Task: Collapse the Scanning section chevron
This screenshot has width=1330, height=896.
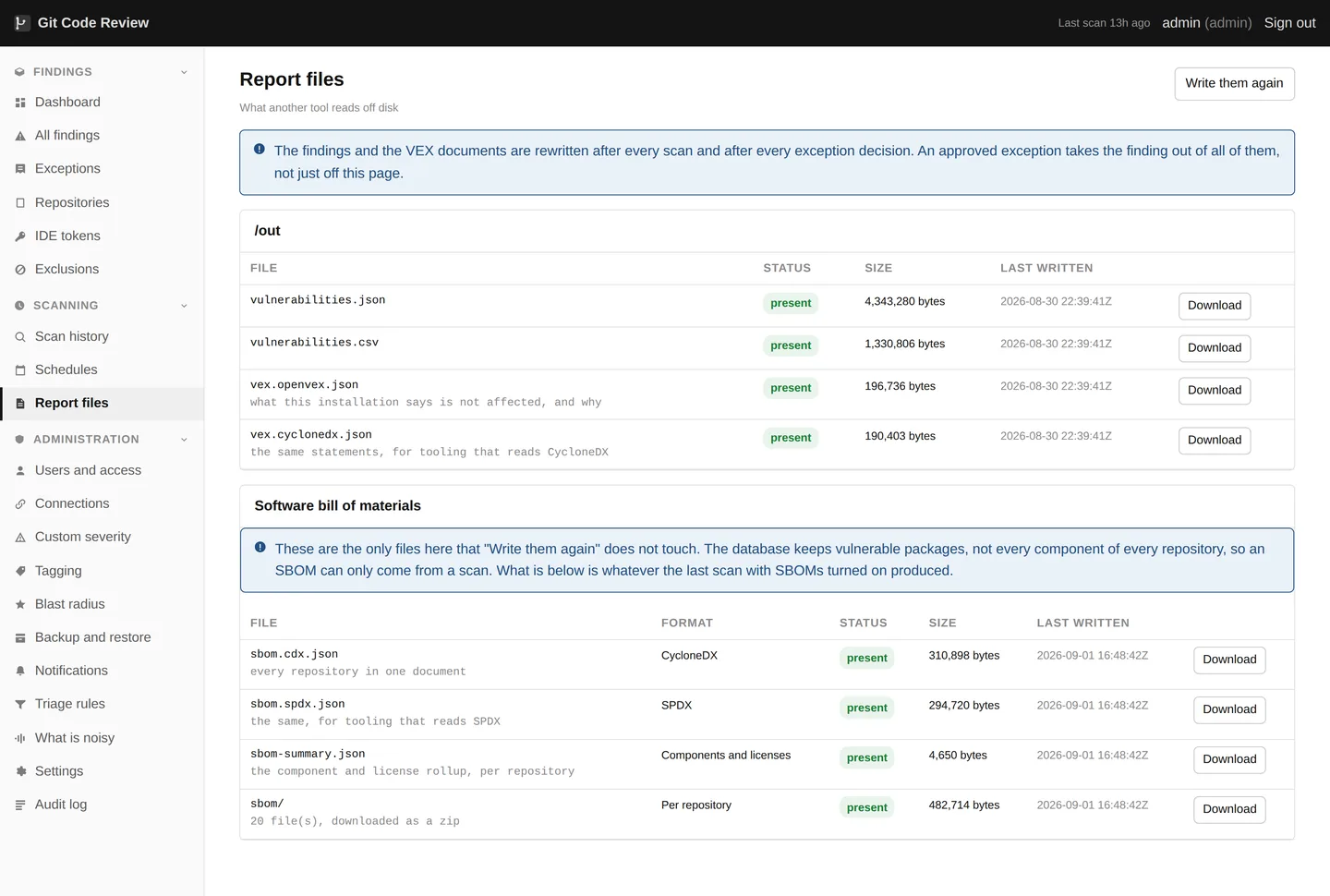Action: [x=184, y=306]
